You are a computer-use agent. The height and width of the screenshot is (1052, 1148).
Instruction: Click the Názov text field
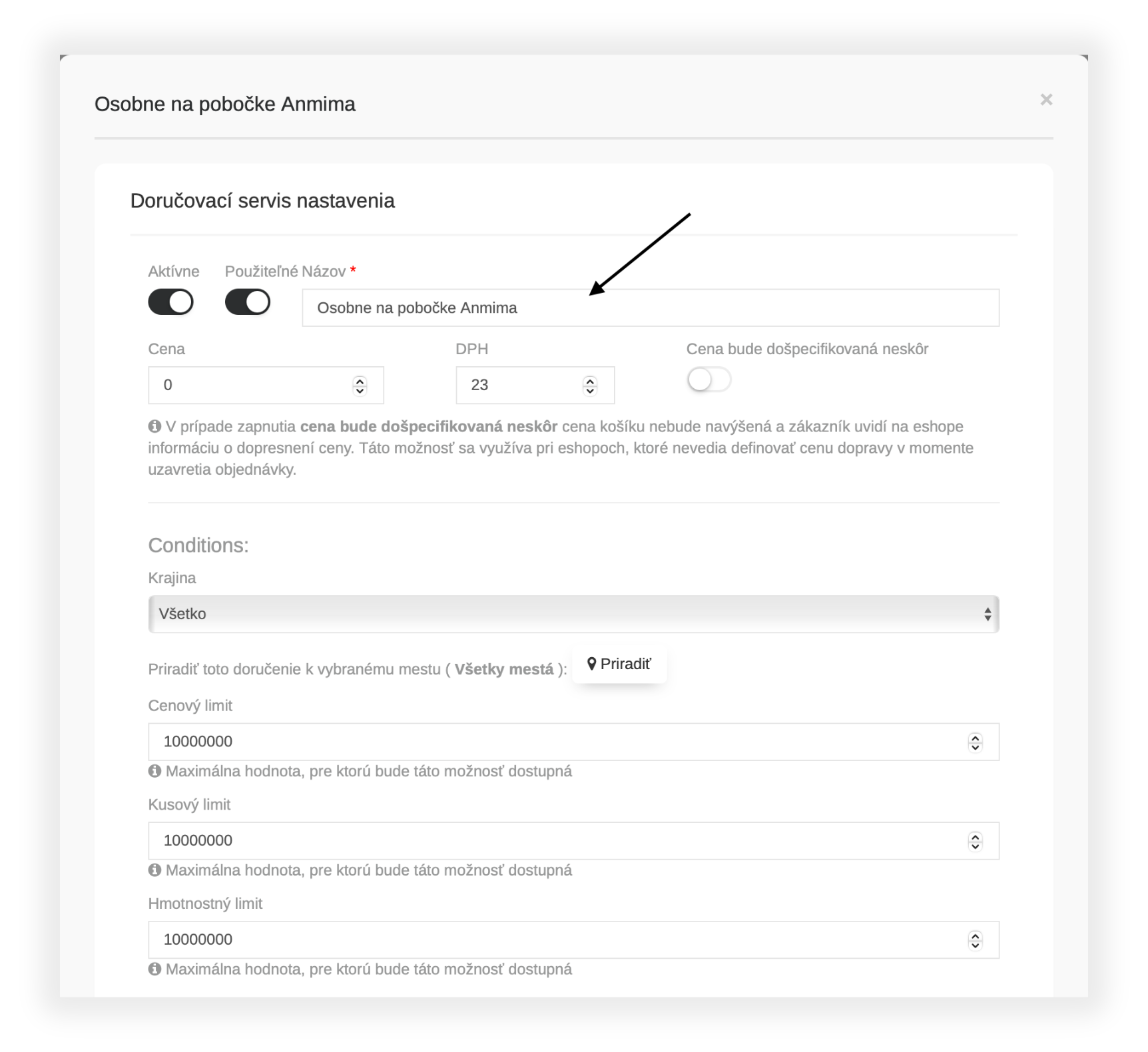(651, 308)
